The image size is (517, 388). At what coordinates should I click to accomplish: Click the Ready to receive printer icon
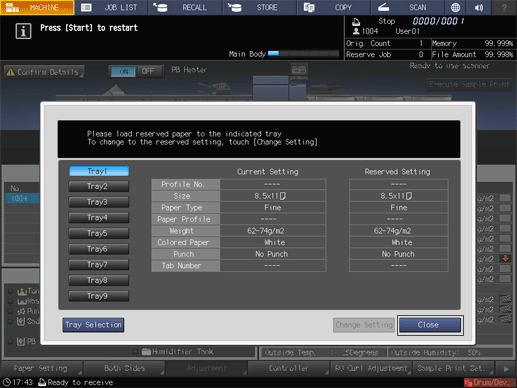click(x=42, y=382)
